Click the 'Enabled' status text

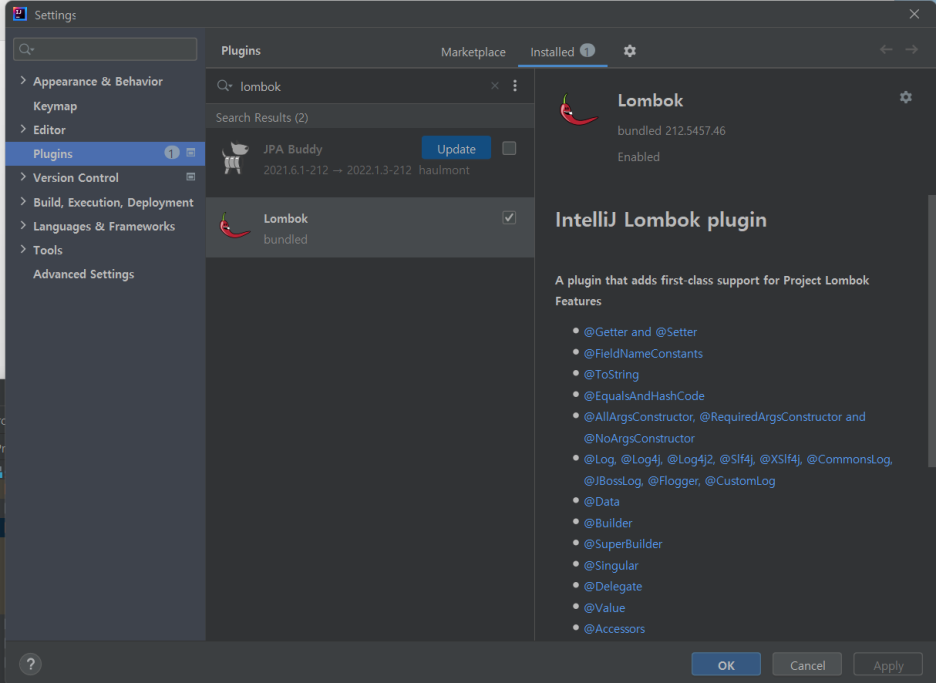(638, 157)
